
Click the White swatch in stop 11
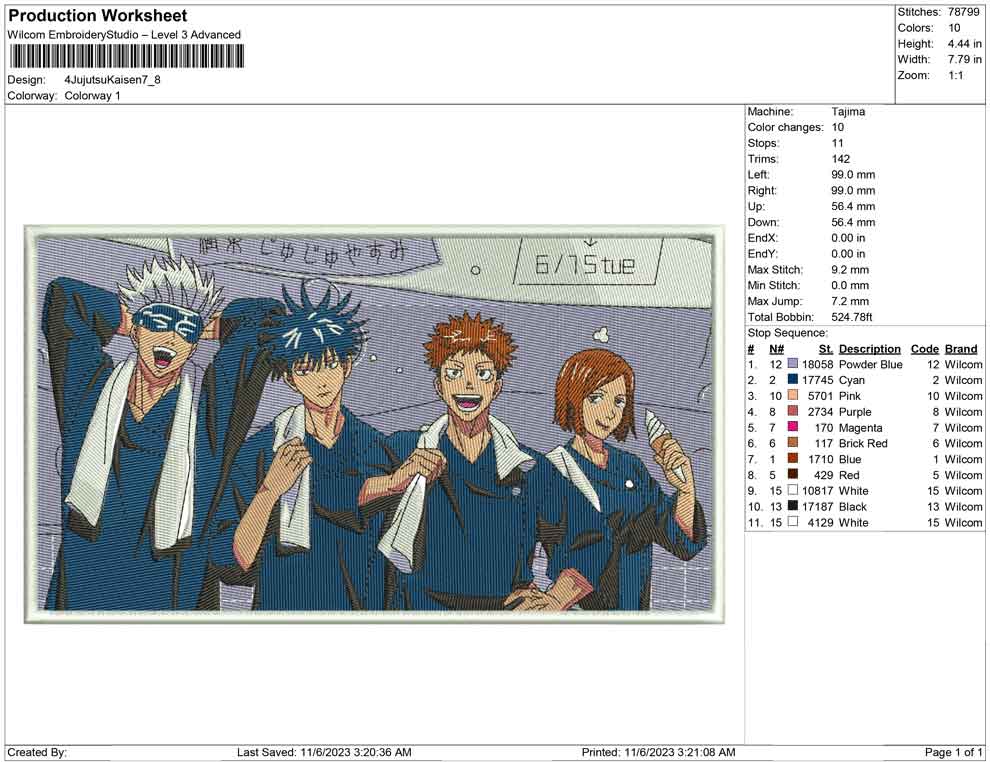click(792, 522)
